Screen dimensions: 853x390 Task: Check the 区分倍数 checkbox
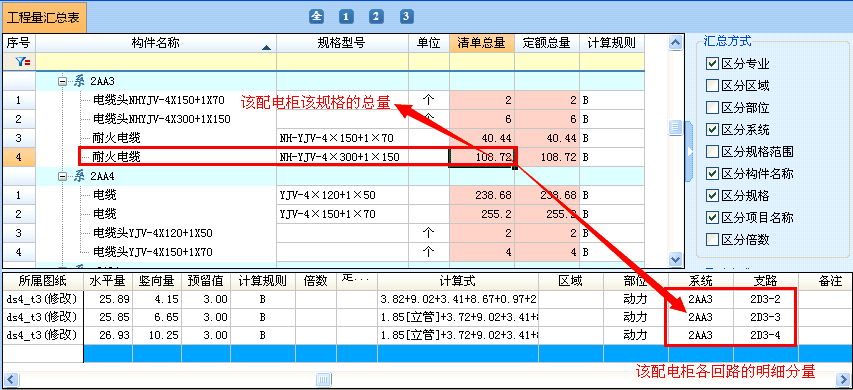pyautogui.click(x=712, y=239)
